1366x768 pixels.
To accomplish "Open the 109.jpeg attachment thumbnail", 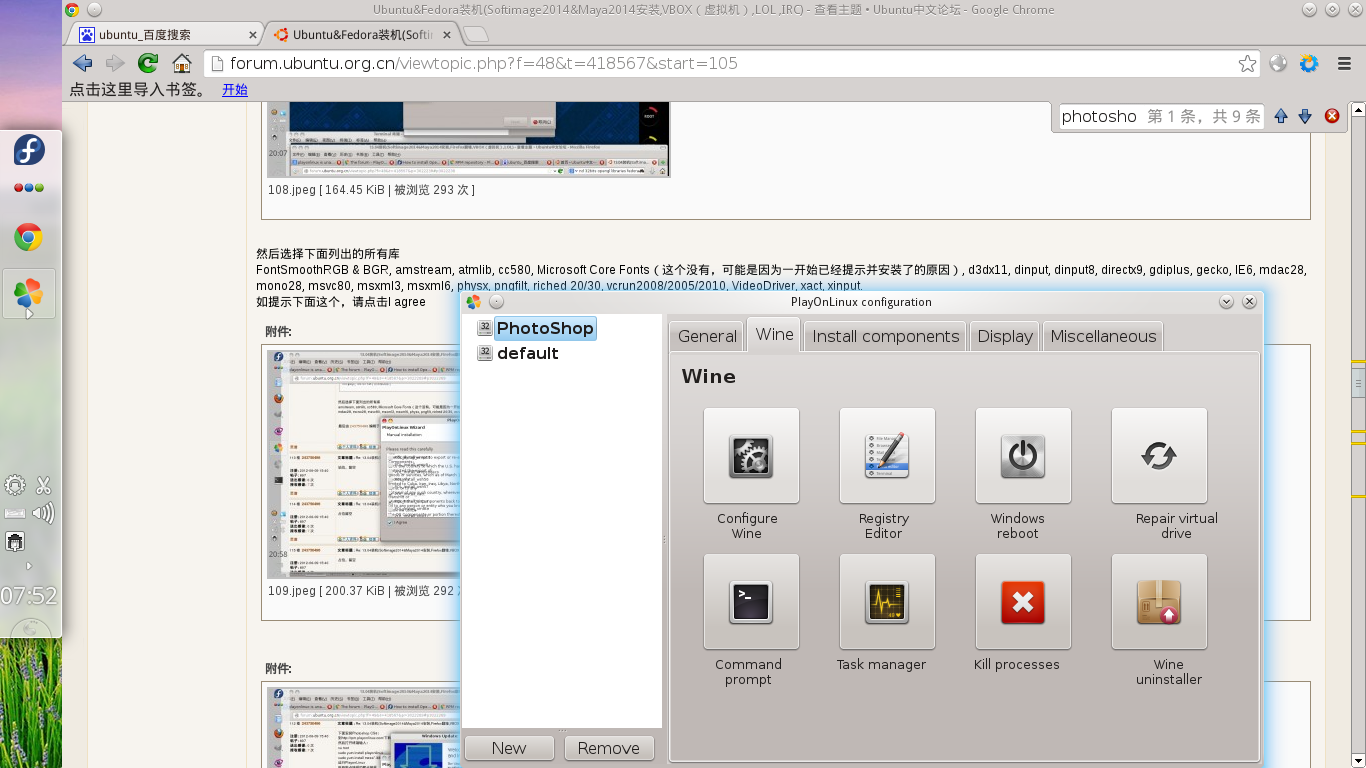I will point(364,463).
